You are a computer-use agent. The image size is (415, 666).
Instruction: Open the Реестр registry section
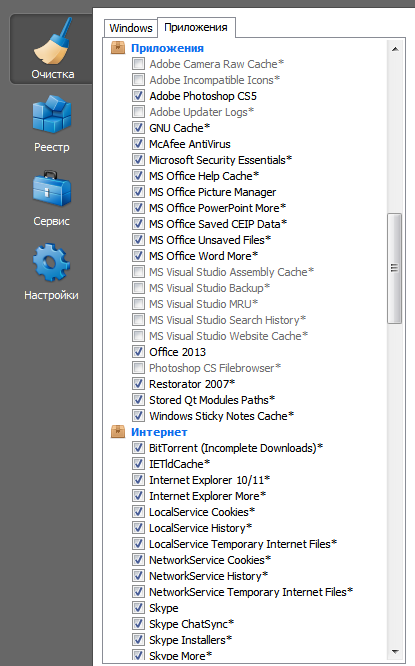pos(52,124)
